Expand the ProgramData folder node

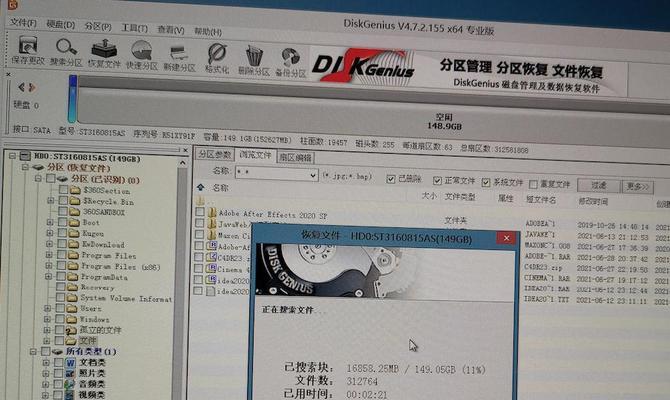(x=48, y=276)
